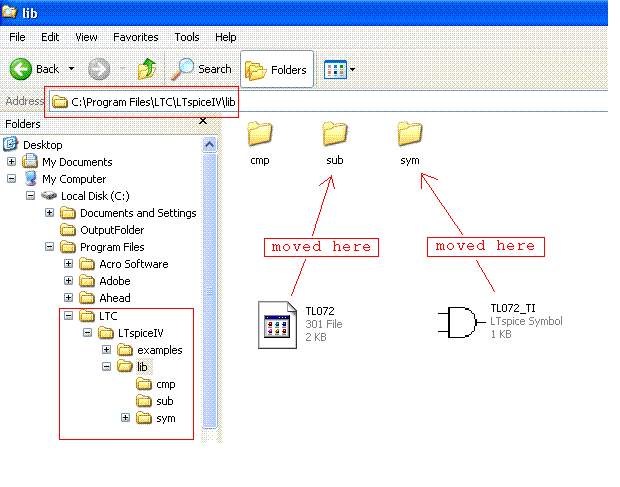The image size is (620, 487).
Task: Select Program Files in folder tree
Action: coord(112,247)
